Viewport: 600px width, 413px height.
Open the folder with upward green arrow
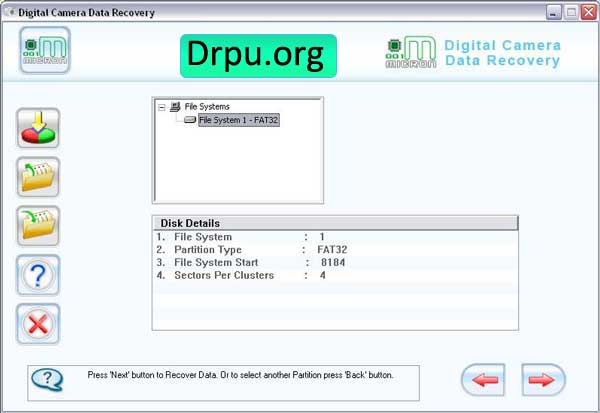(x=38, y=177)
